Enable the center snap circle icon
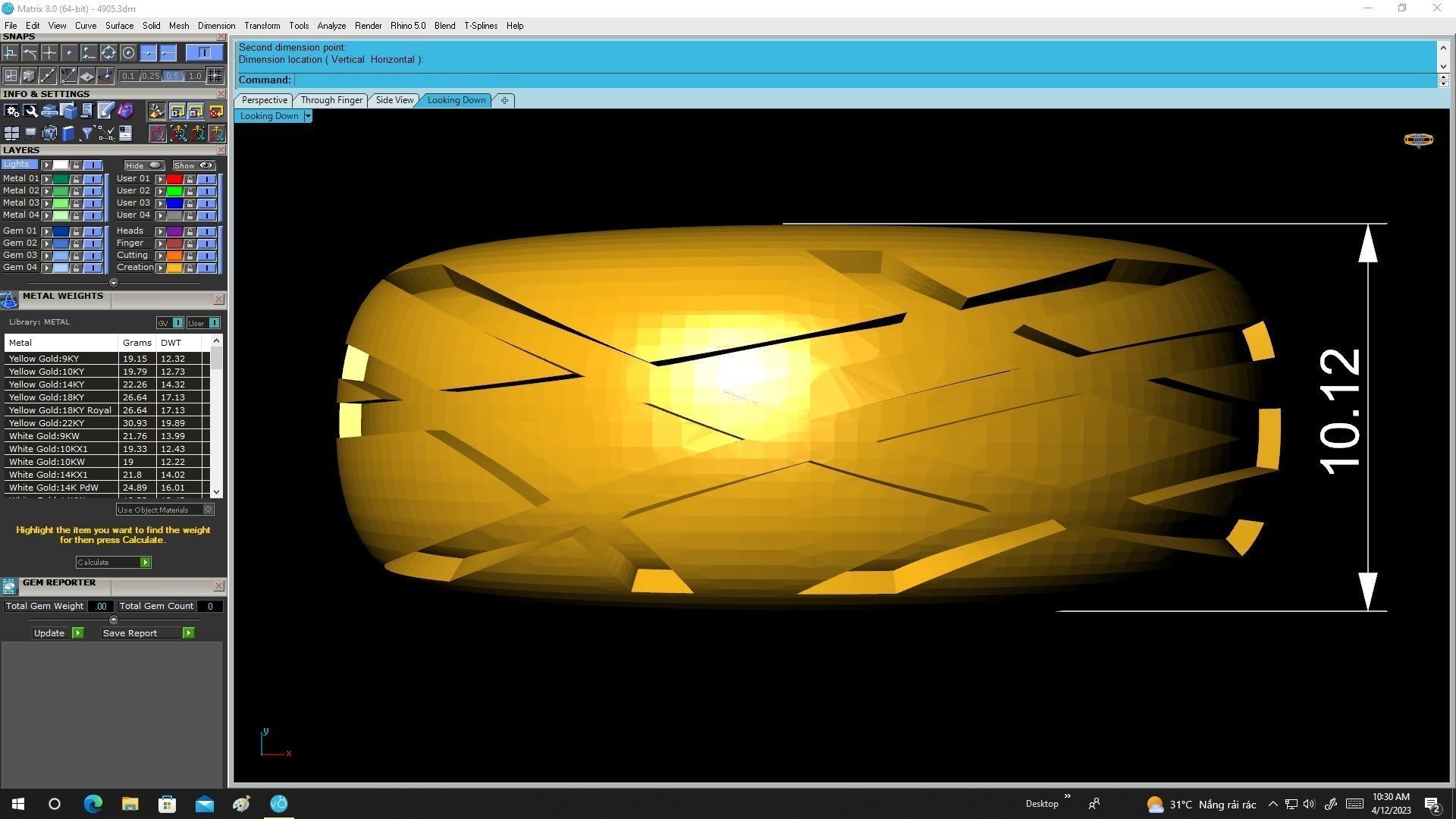The height and width of the screenshot is (819, 1456). [x=128, y=52]
